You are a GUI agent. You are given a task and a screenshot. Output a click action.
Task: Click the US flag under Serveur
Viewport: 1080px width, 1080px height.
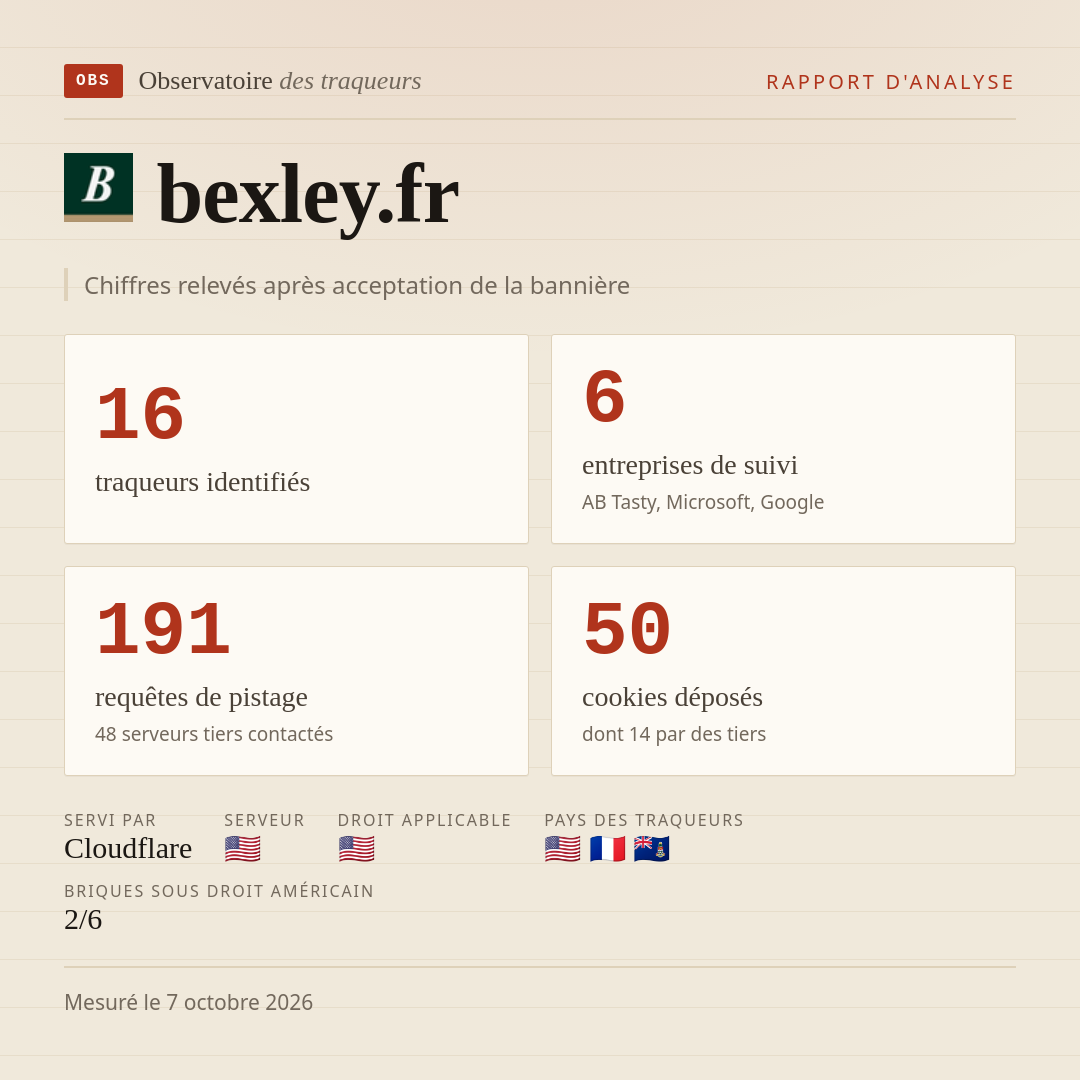pos(242,849)
